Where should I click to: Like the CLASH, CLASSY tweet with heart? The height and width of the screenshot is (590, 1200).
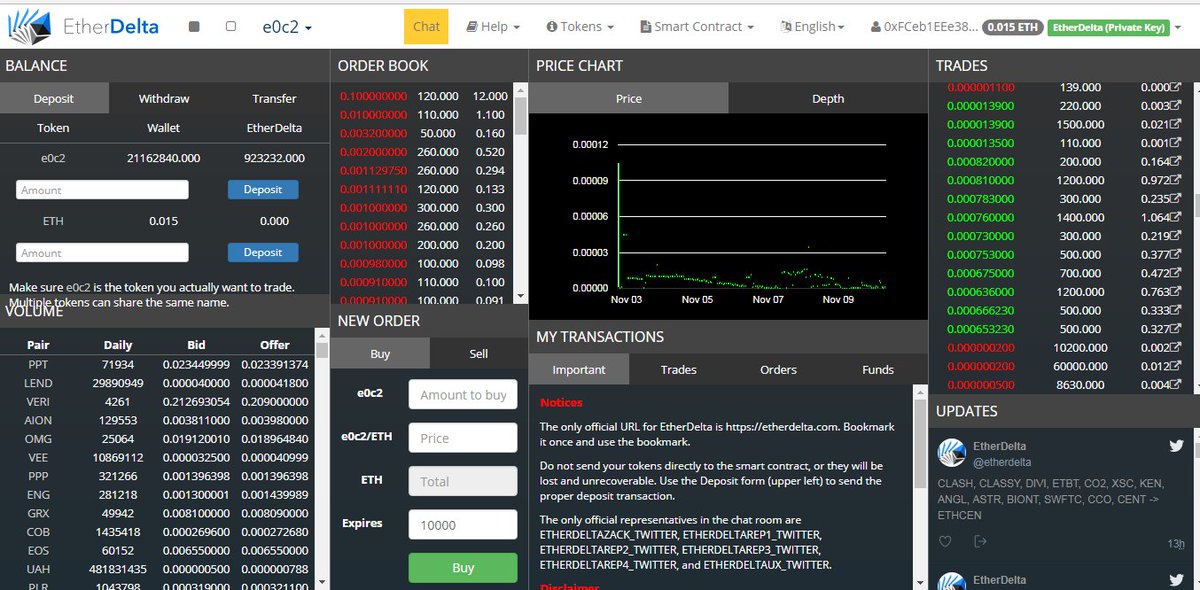tap(945, 542)
